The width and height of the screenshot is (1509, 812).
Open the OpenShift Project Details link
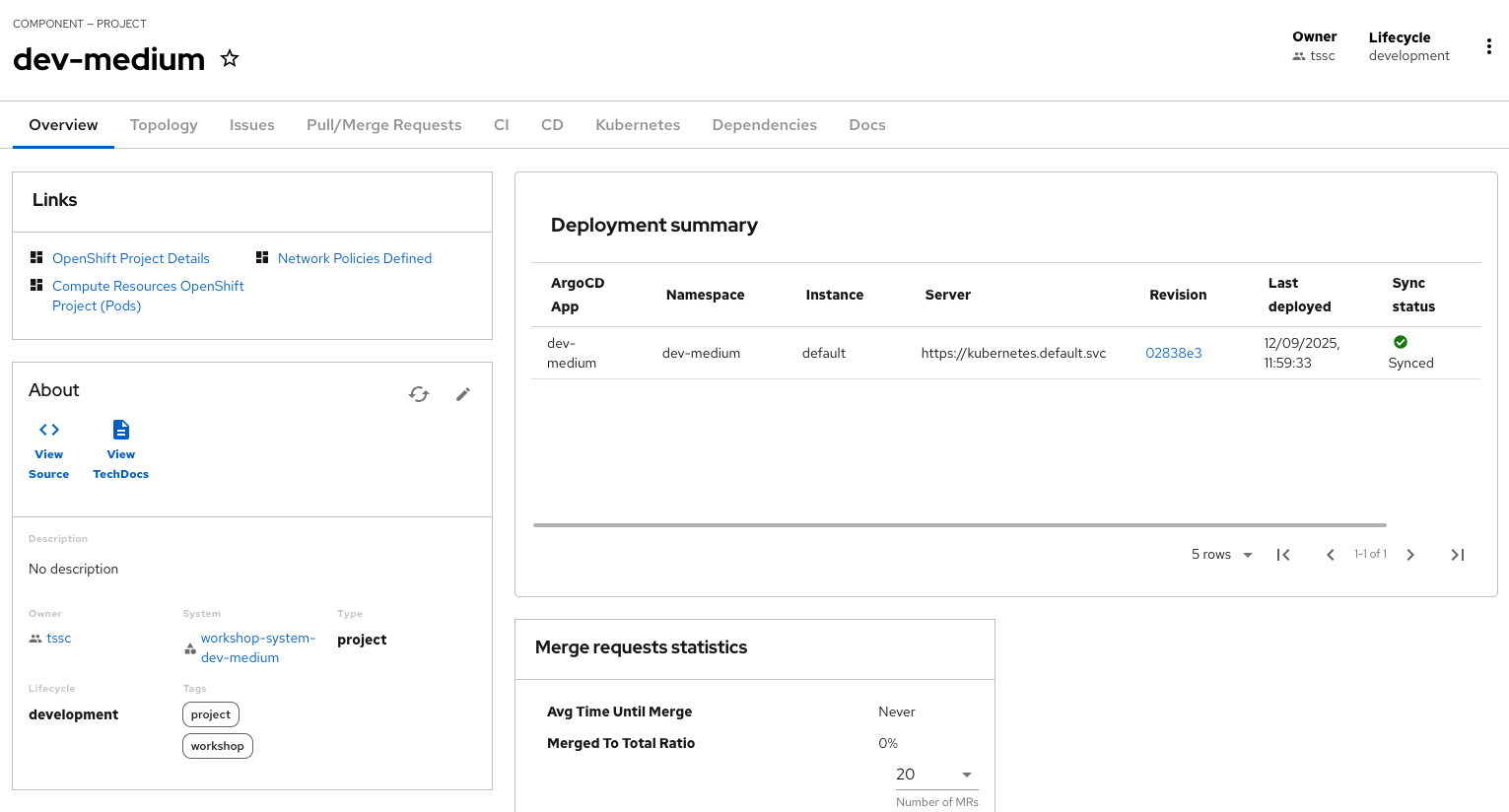[131, 258]
